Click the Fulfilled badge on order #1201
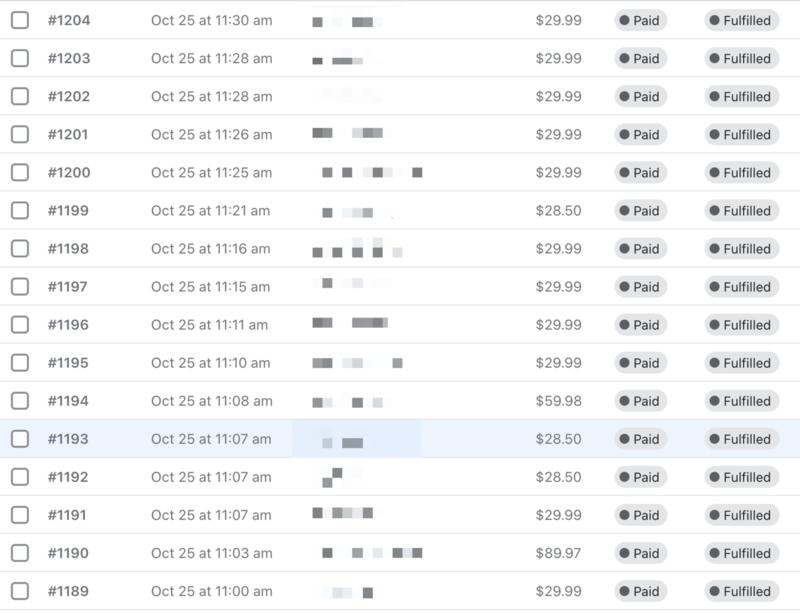 741,135
